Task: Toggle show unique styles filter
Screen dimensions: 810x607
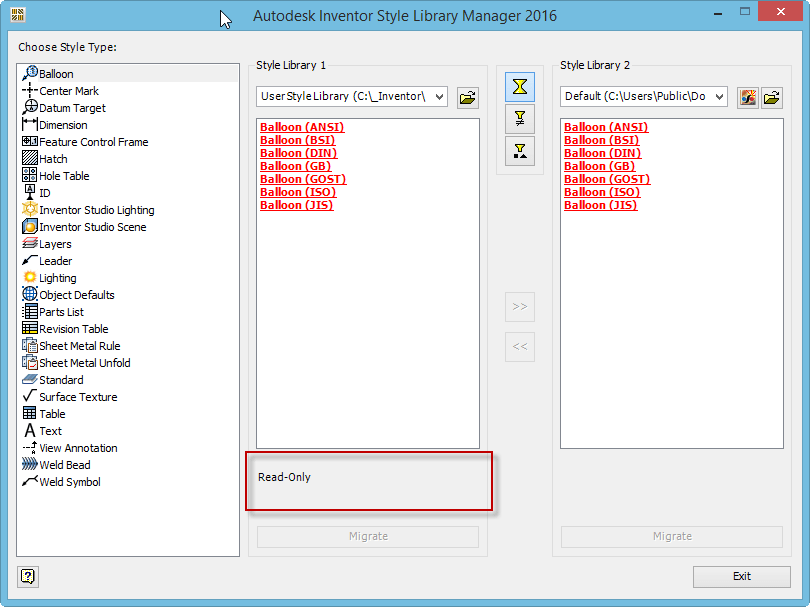Action: click(x=520, y=151)
